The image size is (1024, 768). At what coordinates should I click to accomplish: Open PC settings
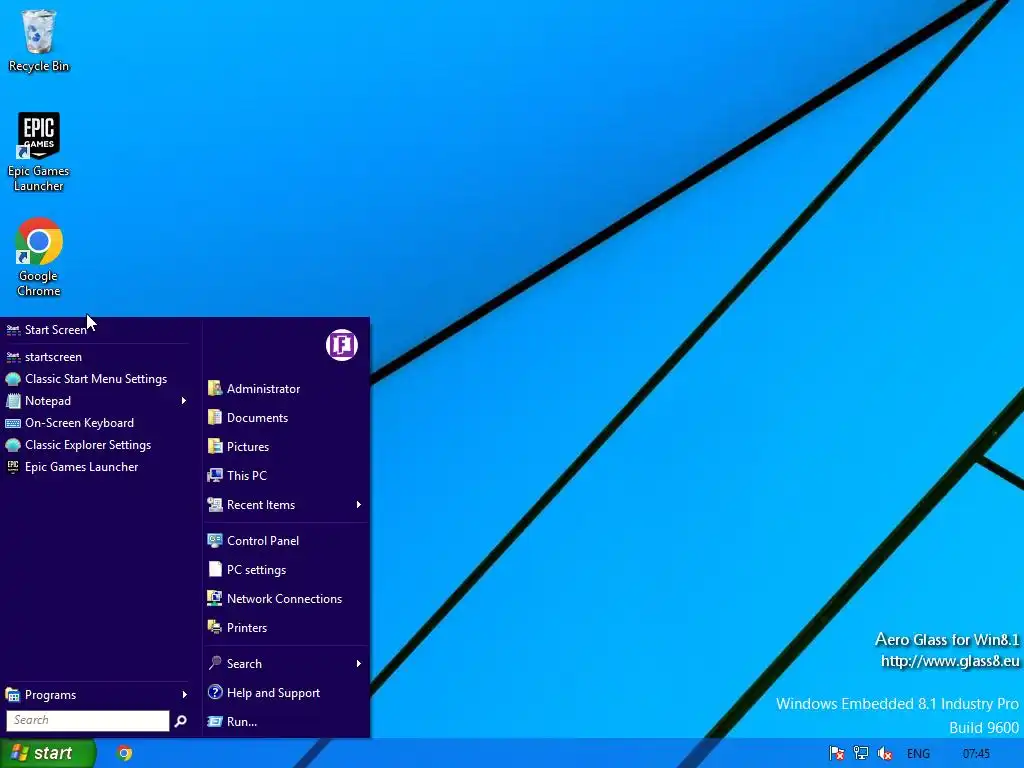[286, 569]
